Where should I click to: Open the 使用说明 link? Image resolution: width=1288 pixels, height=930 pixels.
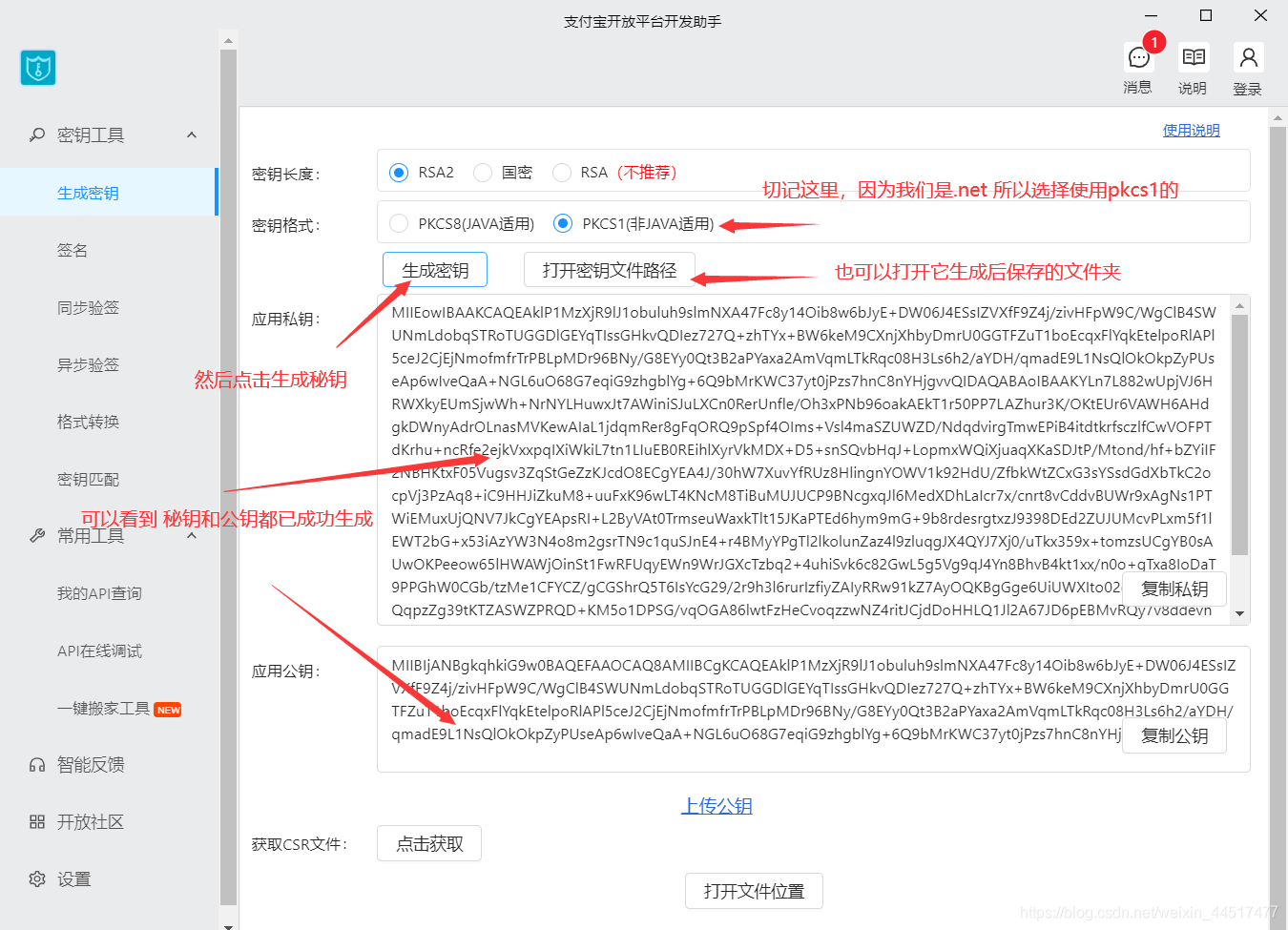pos(1191,131)
